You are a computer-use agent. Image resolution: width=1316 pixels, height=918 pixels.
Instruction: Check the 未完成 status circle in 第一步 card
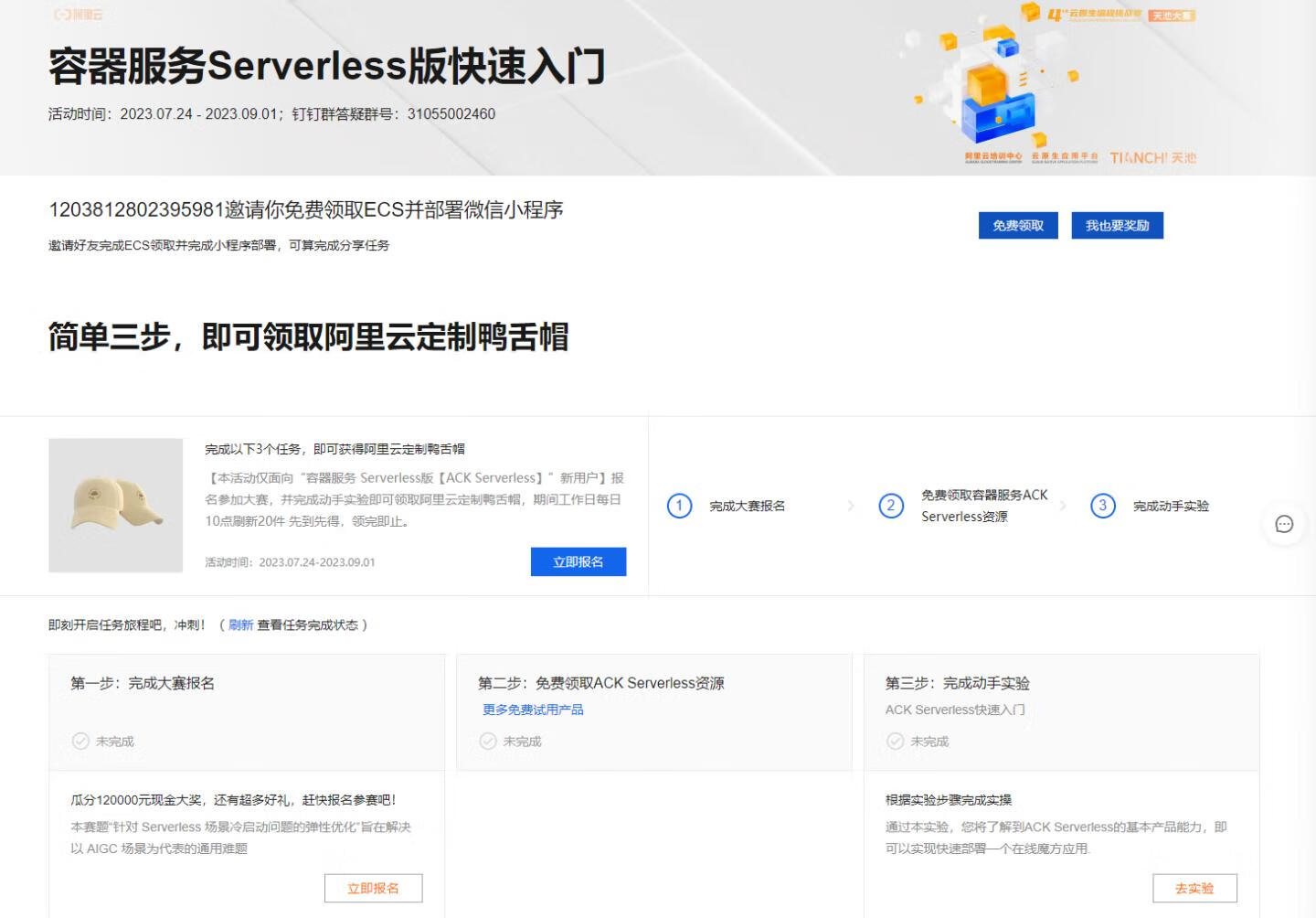[x=80, y=742]
